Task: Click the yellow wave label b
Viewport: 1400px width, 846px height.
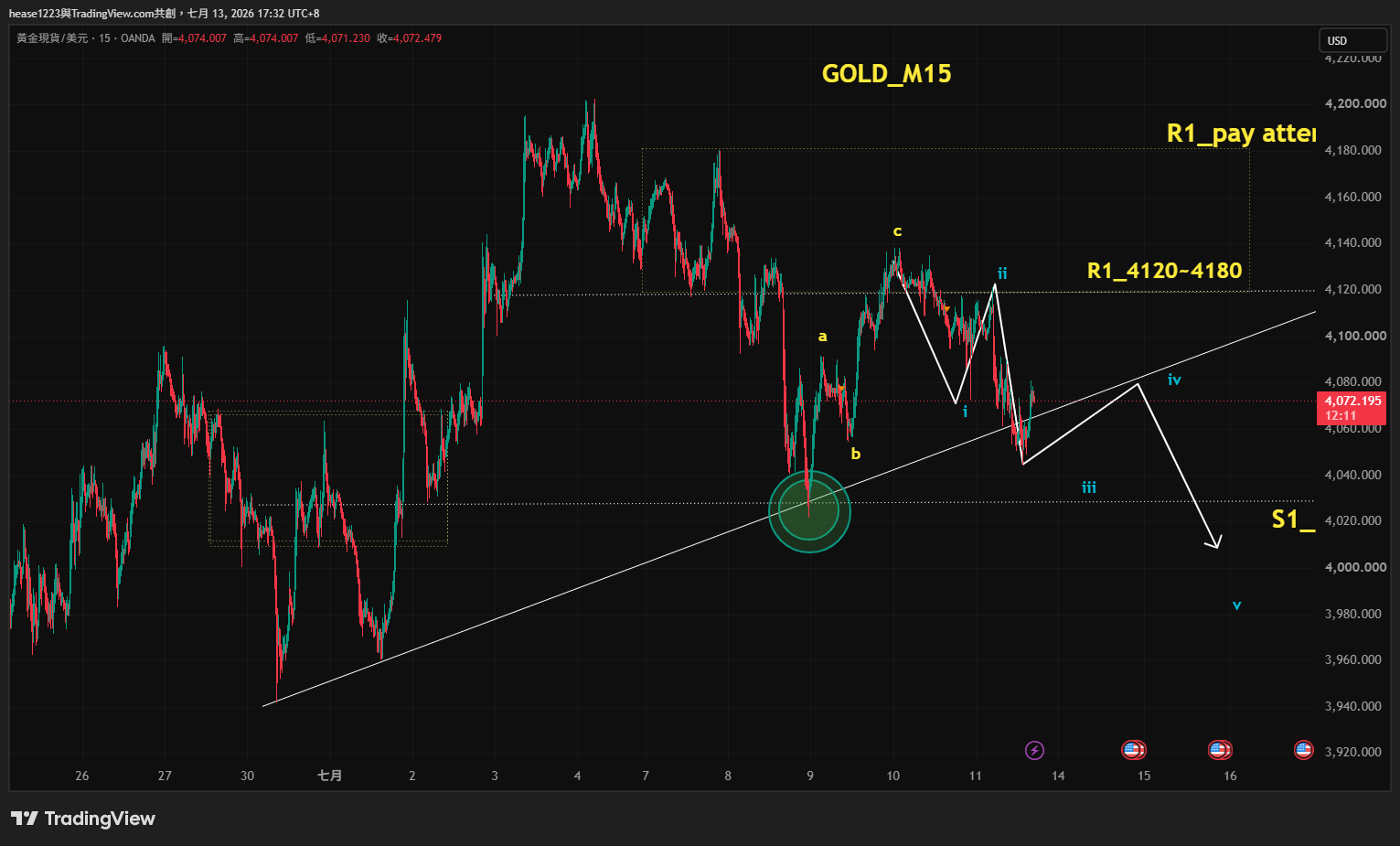Action: (856, 454)
